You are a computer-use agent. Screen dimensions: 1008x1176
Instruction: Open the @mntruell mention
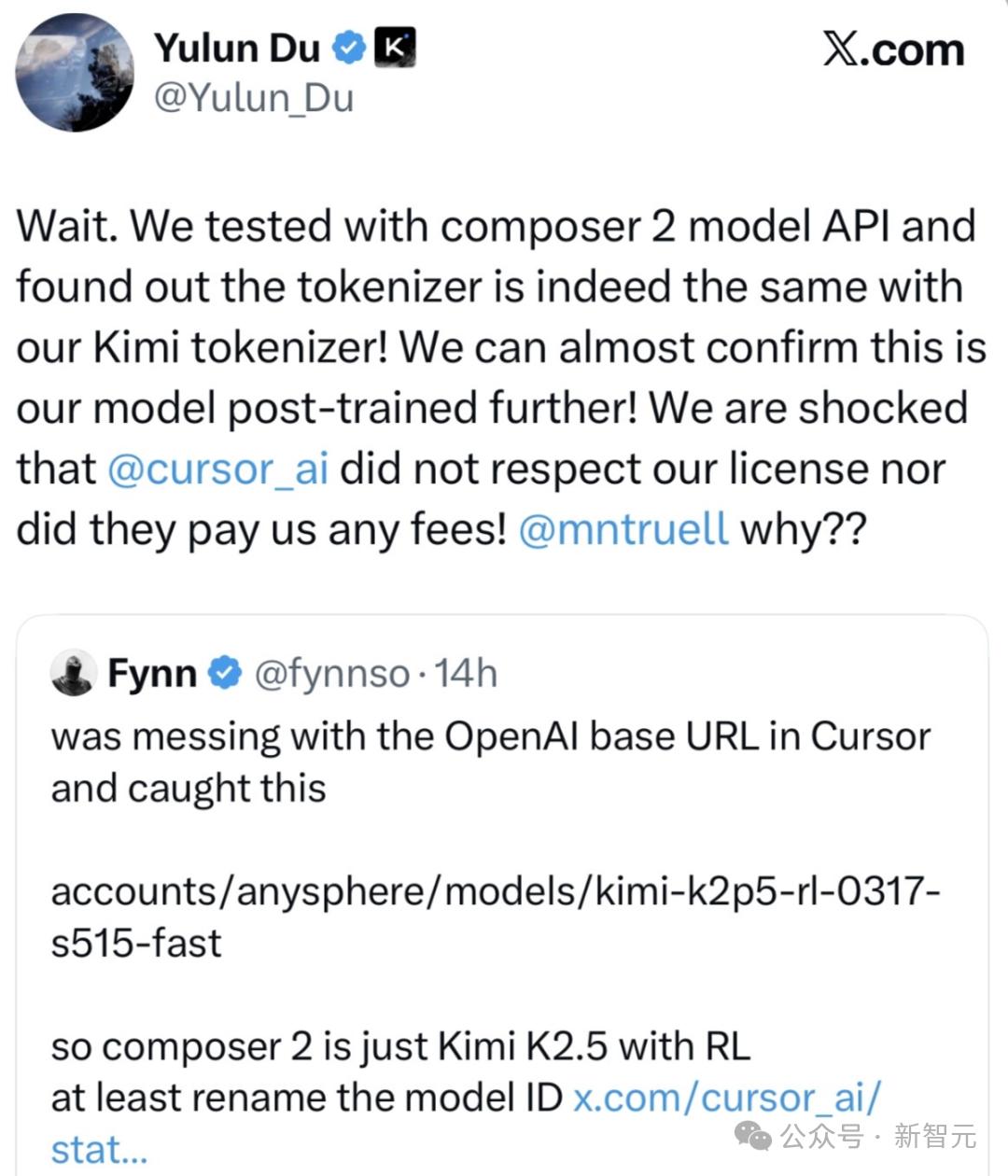coord(623,529)
